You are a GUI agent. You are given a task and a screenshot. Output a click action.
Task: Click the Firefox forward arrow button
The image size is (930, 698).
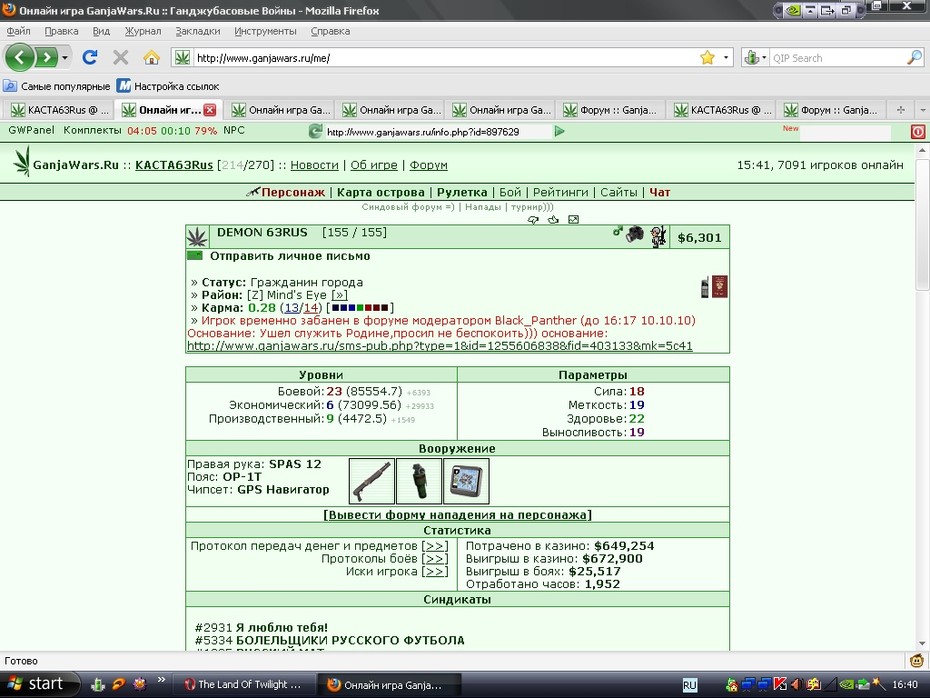46,58
